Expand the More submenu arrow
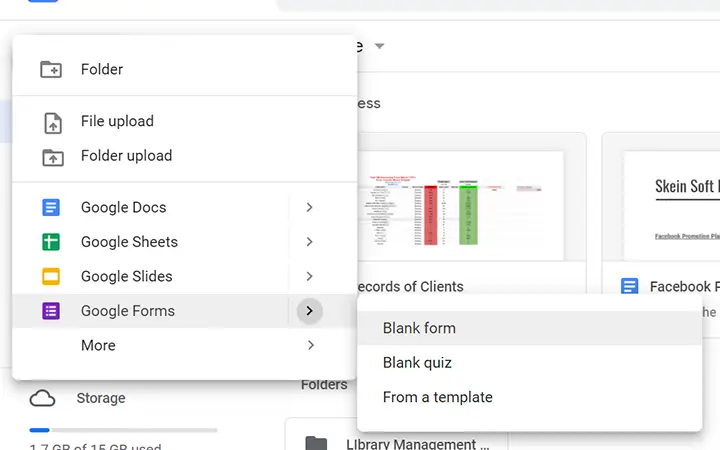720x450 pixels. pyautogui.click(x=311, y=345)
